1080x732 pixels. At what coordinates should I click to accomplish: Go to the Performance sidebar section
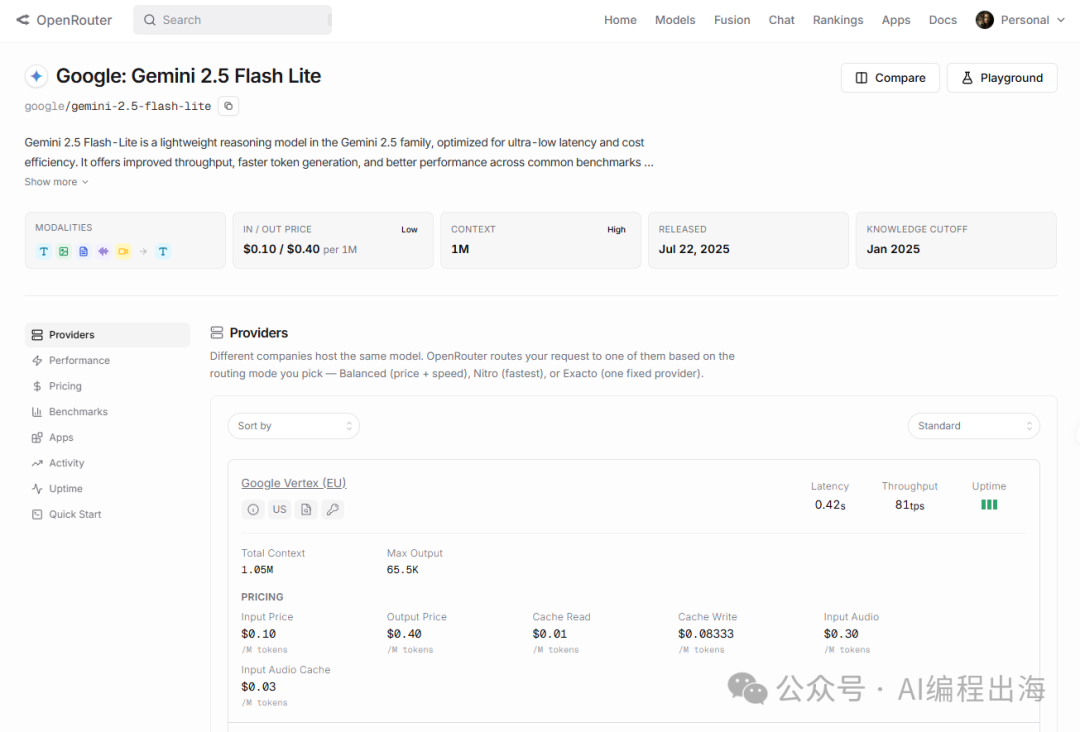click(x=107, y=360)
